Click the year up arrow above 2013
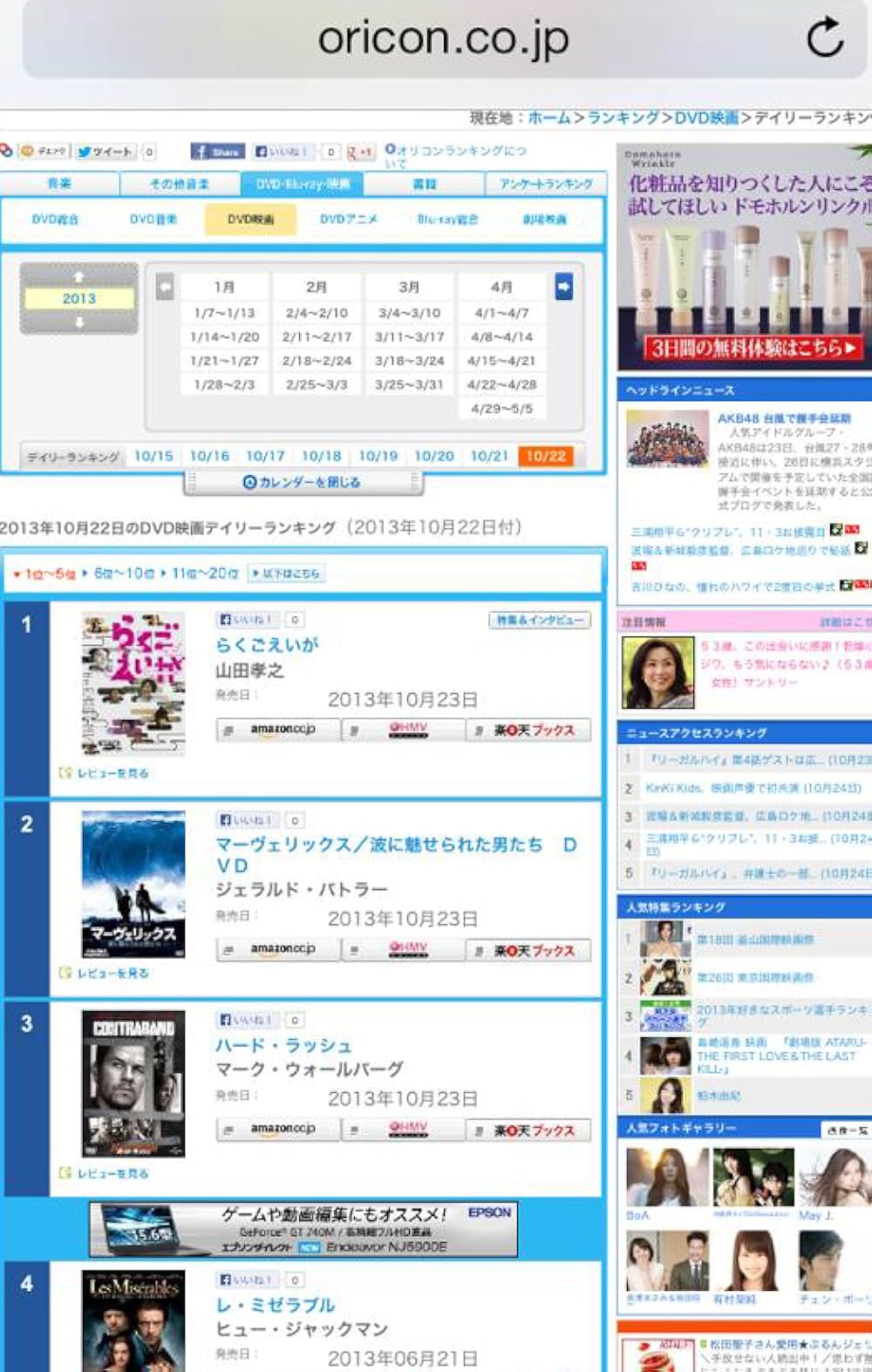The width and height of the screenshot is (872, 1372). coord(79,276)
